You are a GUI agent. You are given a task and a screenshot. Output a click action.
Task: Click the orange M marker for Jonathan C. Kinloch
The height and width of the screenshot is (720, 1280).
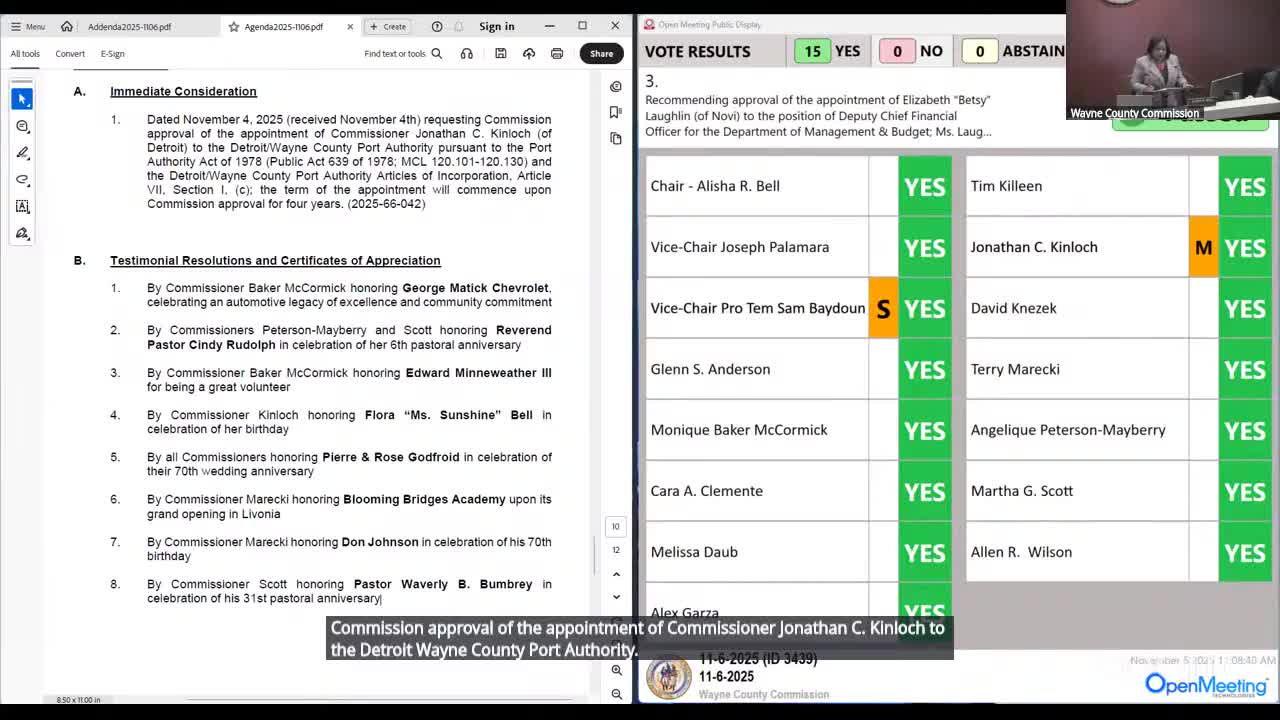coord(1203,247)
